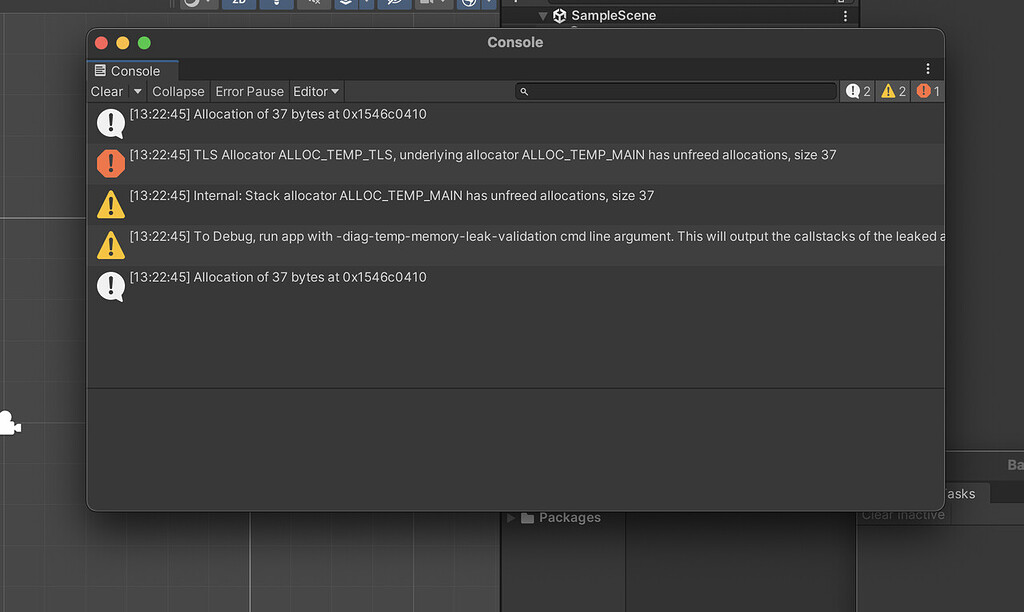The height and width of the screenshot is (612, 1024).
Task: Click the gizmos globe icon in the toolbar
Action: coord(469,3)
